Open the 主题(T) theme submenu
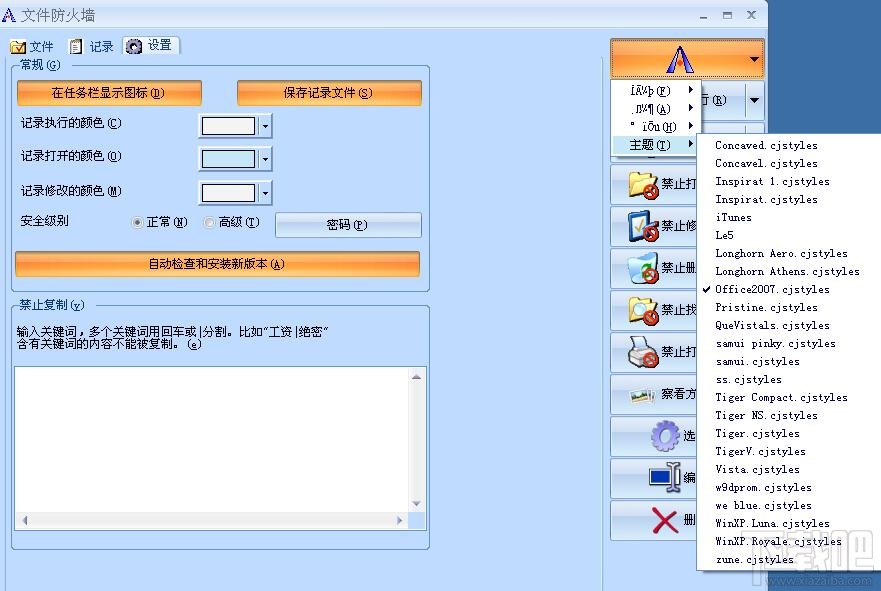 [x=656, y=145]
